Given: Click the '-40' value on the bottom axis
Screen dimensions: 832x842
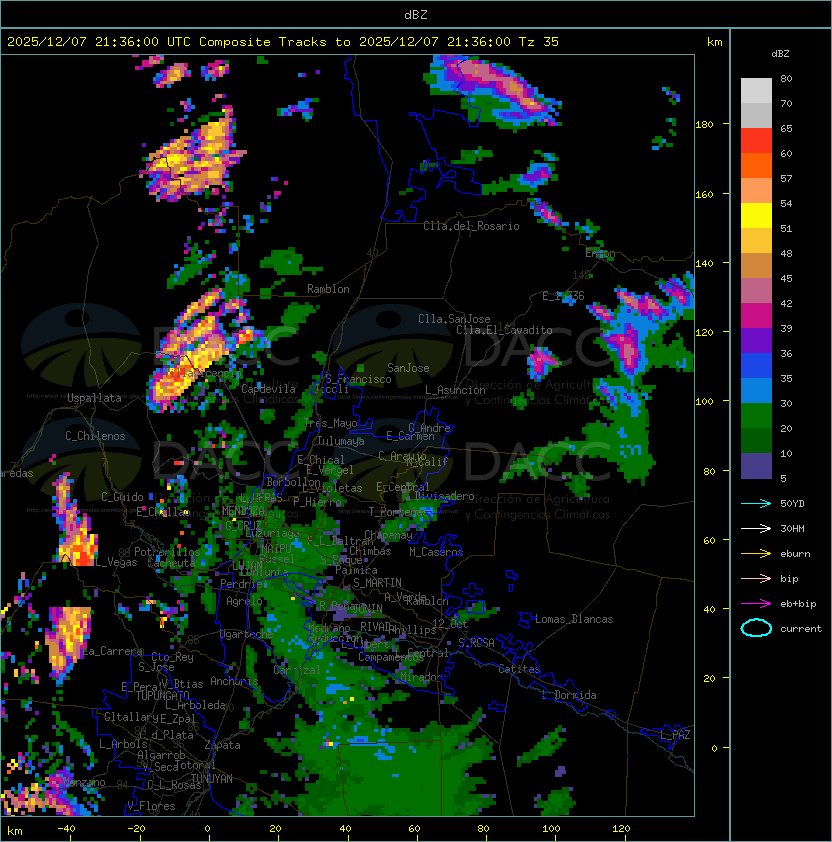Looking at the screenshot, I should pos(66,829).
